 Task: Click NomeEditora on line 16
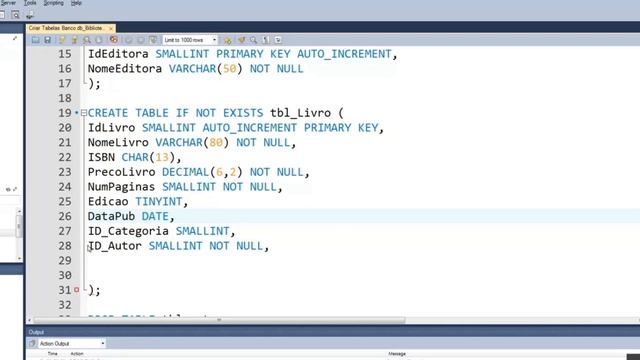[125, 69]
